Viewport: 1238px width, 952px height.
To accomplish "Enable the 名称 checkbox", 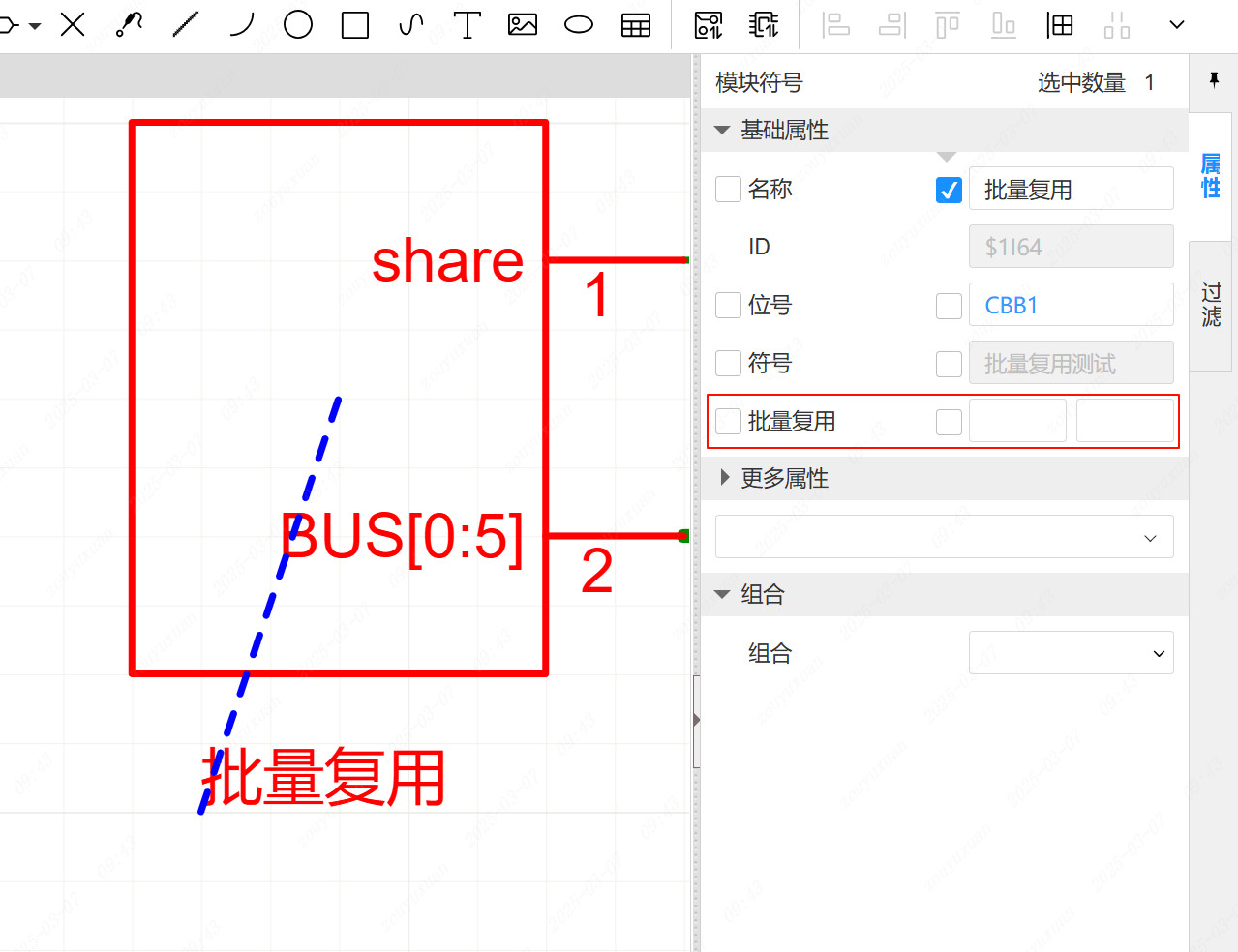I will (728, 190).
